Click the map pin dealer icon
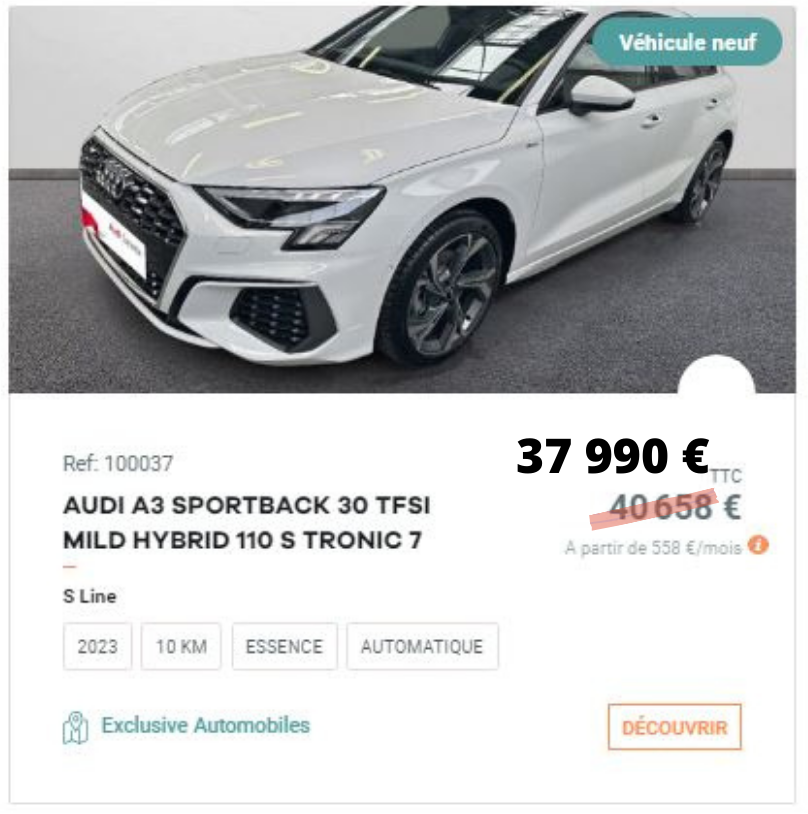 tap(76, 727)
